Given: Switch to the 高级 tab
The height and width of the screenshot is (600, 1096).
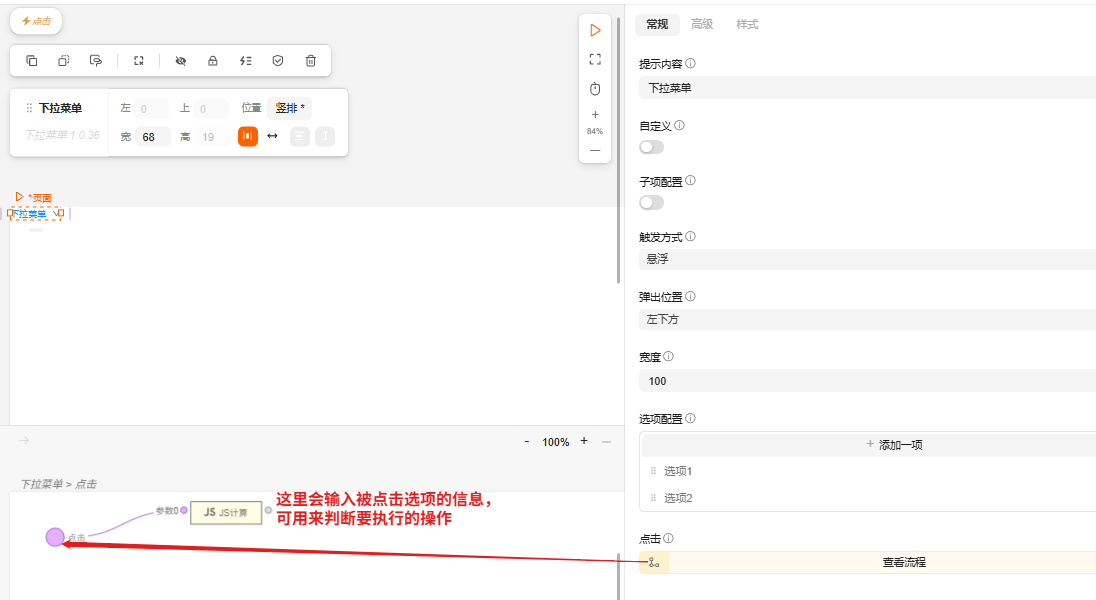Looking at the screenshot, I should tap(702, 24).
